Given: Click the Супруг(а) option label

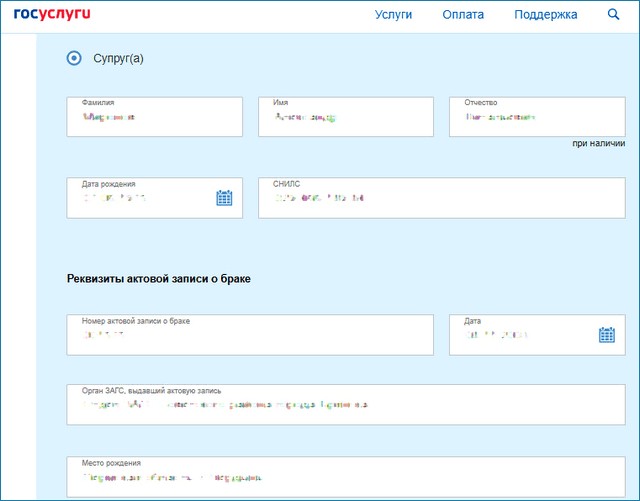Looking at the screenshot, I should pos(118,58).
